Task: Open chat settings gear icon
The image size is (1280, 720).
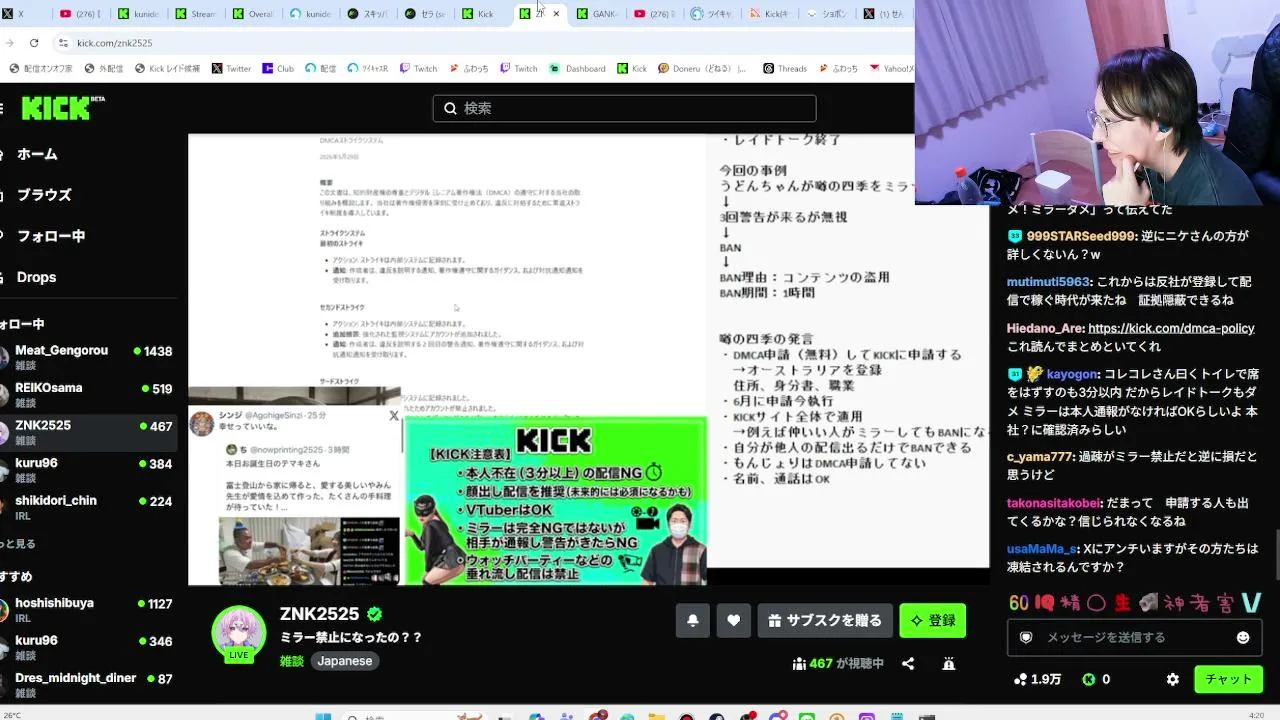Action: (x=1173, y=679)
